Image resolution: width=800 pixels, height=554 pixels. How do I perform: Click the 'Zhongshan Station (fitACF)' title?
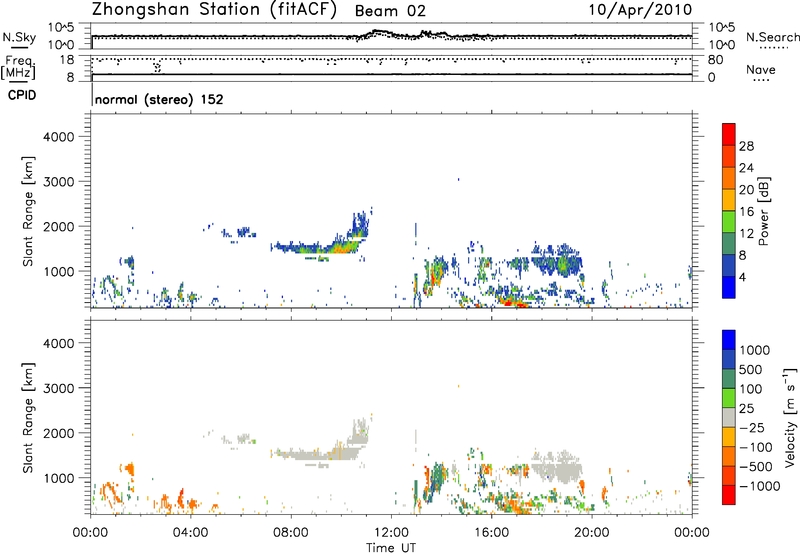214,10
